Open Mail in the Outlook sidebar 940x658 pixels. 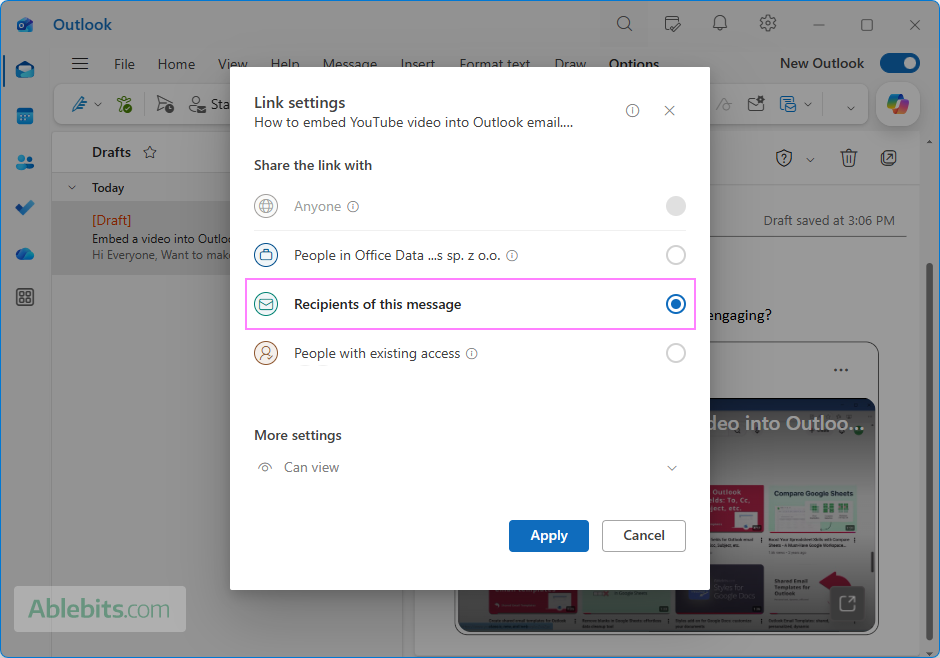25,70
